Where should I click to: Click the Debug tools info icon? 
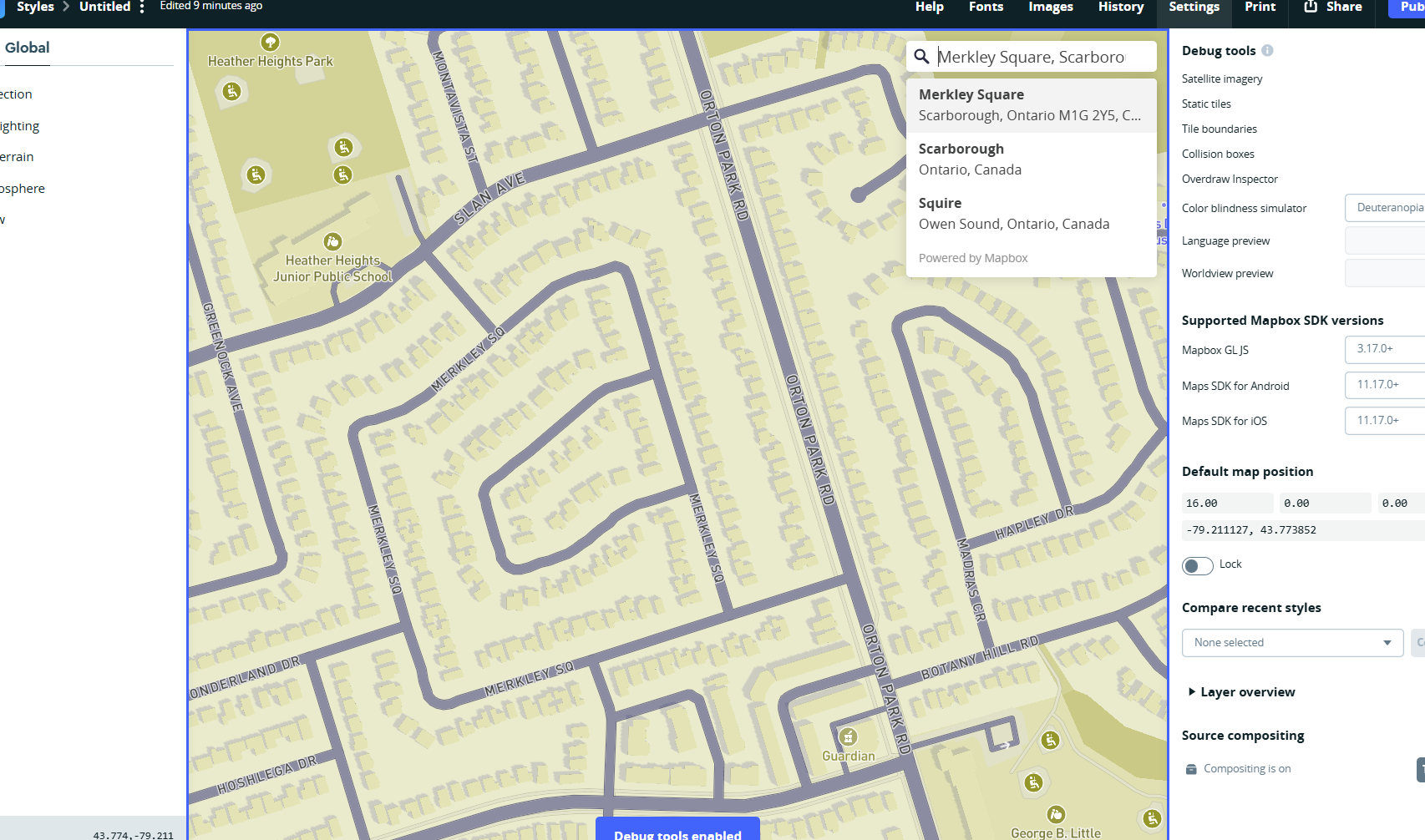[x=1267, y=50]
